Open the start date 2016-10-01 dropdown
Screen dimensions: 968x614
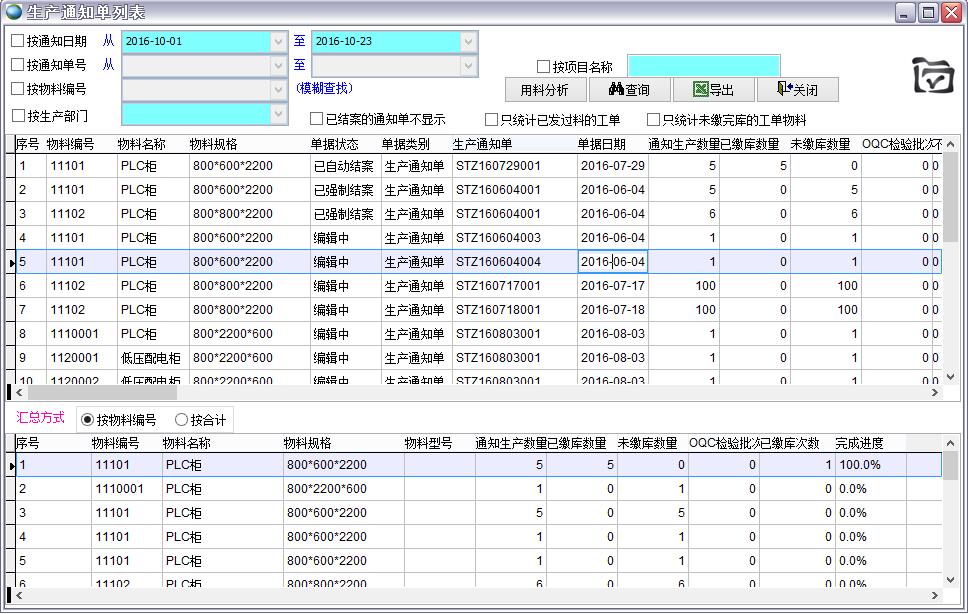point(278,42)
